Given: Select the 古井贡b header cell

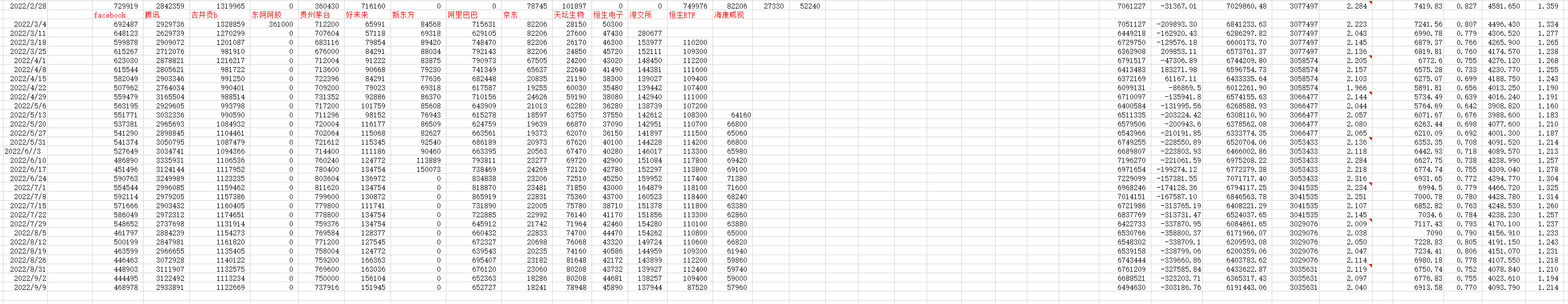Looking at the screenshot, I should click(219, 15).
